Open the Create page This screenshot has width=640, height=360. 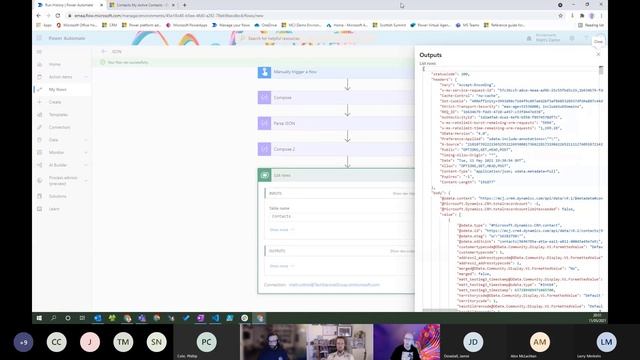55,102
